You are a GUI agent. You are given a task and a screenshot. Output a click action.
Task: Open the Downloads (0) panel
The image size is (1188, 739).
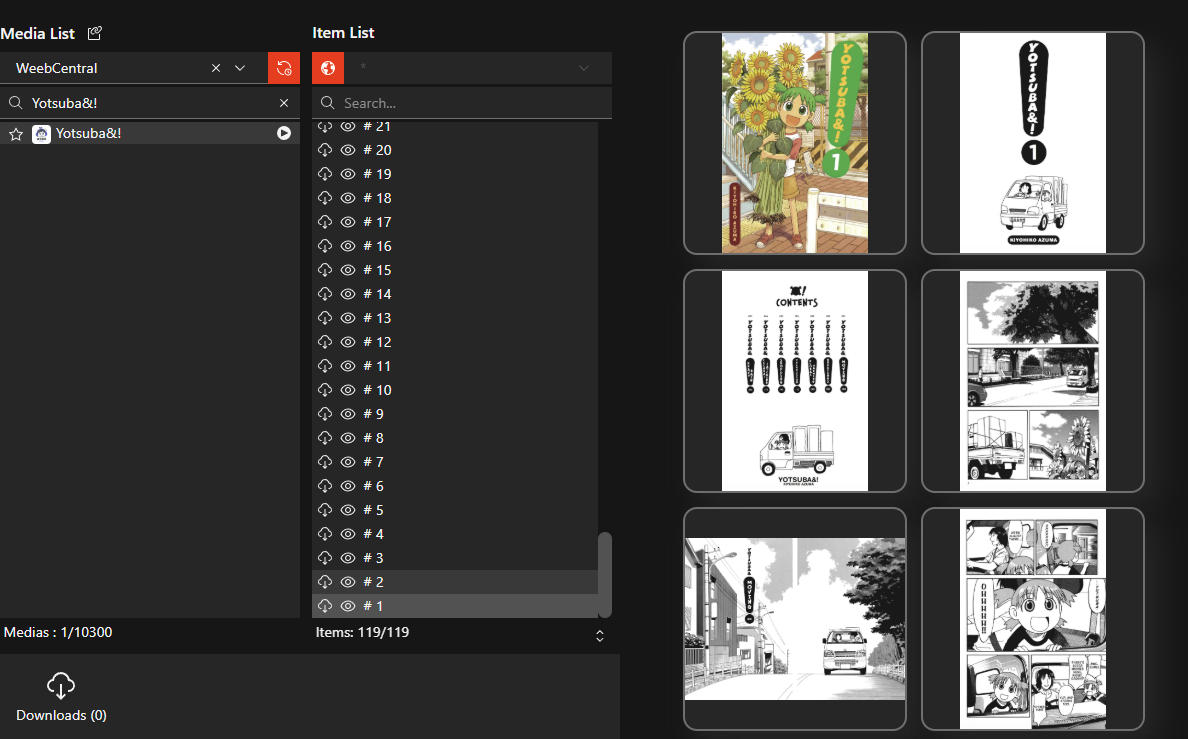click(61, 697)
